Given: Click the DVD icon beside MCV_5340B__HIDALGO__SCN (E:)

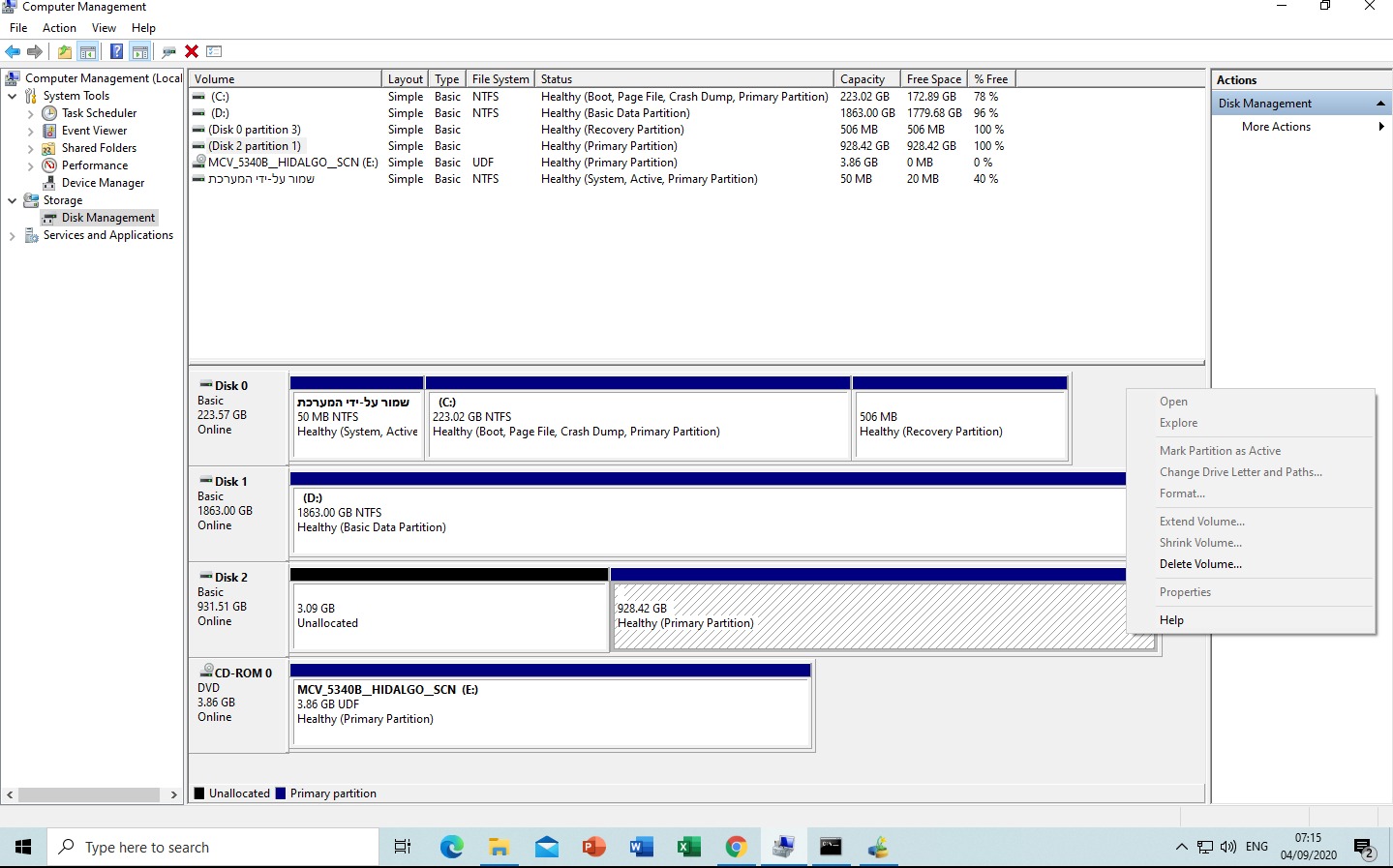Looking at the screenshot, I should [199, 162].
